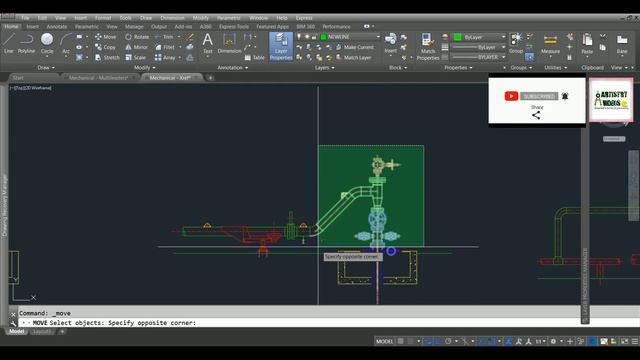Open the linetype BYLAYER dropdown
Screen dimensions: 640x360
[478, 58]
